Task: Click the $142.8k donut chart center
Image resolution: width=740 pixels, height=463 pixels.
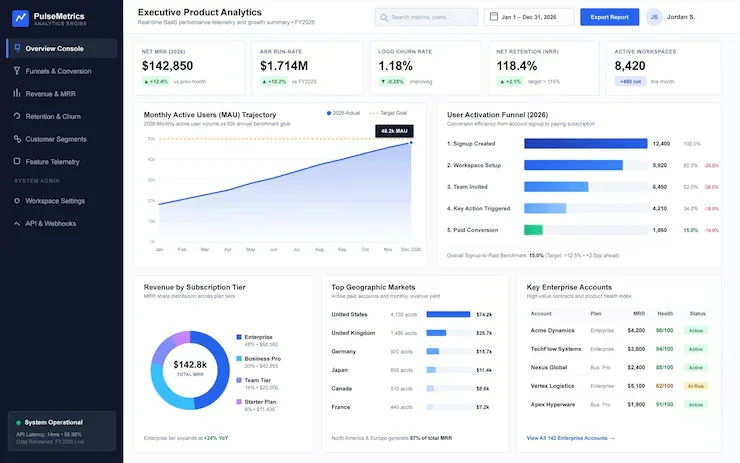Action: (x=190, y=368)
